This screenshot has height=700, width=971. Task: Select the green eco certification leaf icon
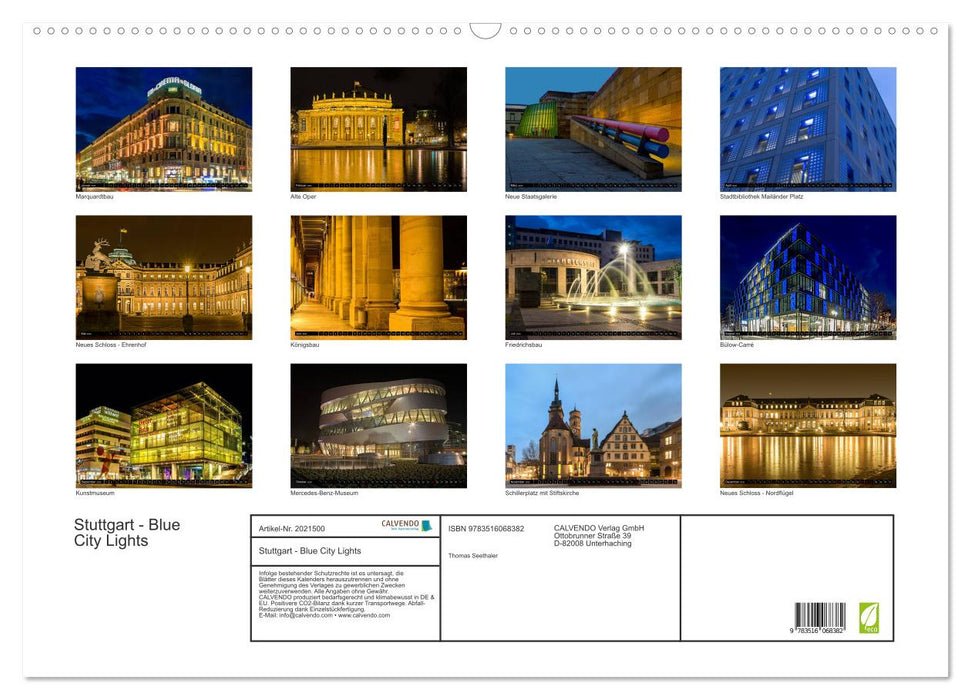868,618
